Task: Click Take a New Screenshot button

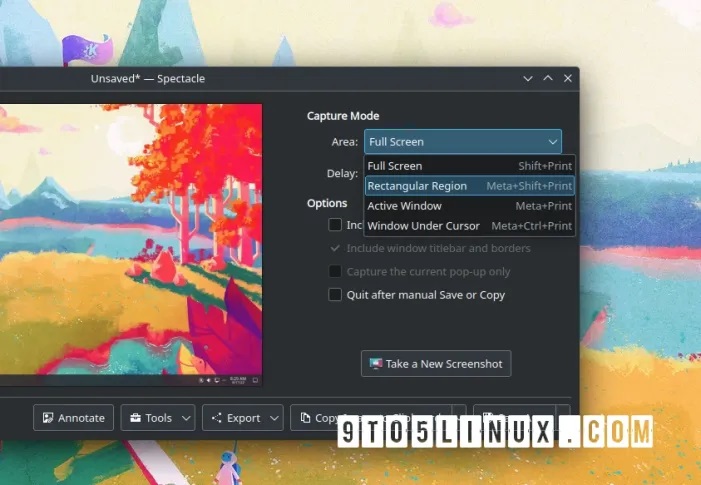Action: point(436,364)
